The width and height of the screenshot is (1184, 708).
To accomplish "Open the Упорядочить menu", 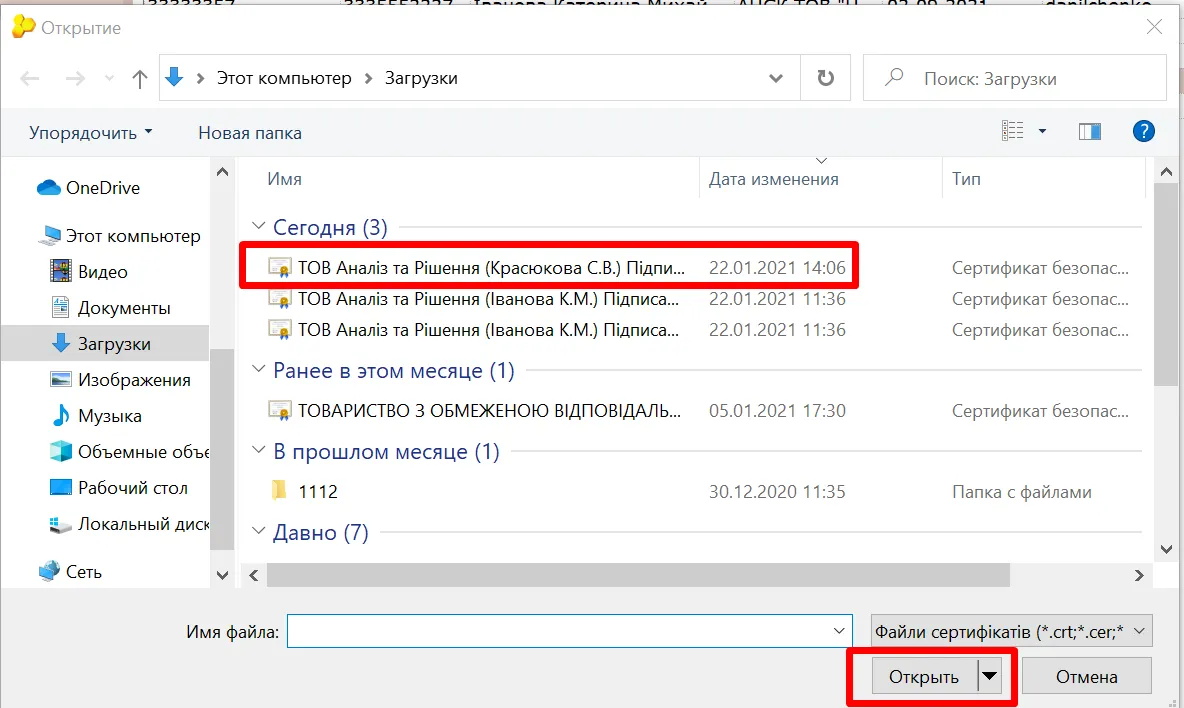I will point(91,132).
